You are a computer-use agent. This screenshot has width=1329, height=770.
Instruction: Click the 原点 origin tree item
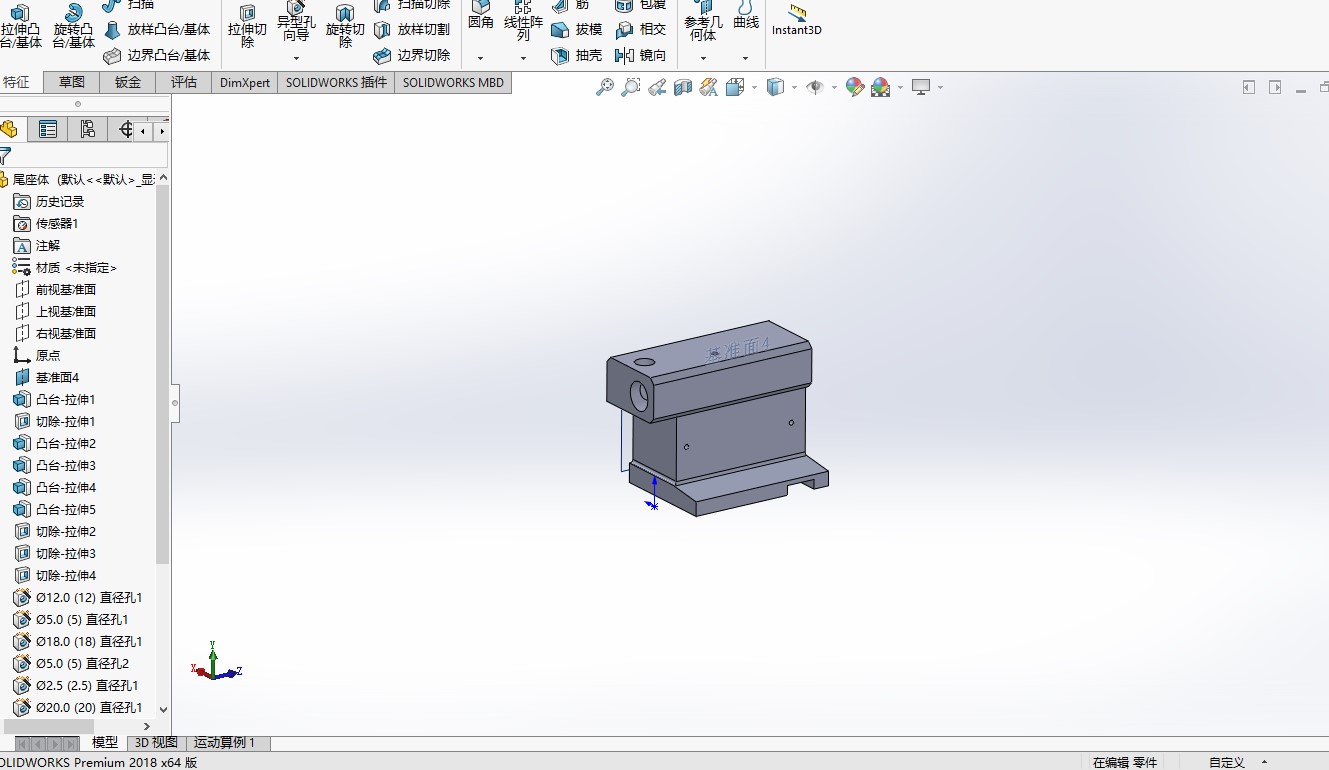36,356
